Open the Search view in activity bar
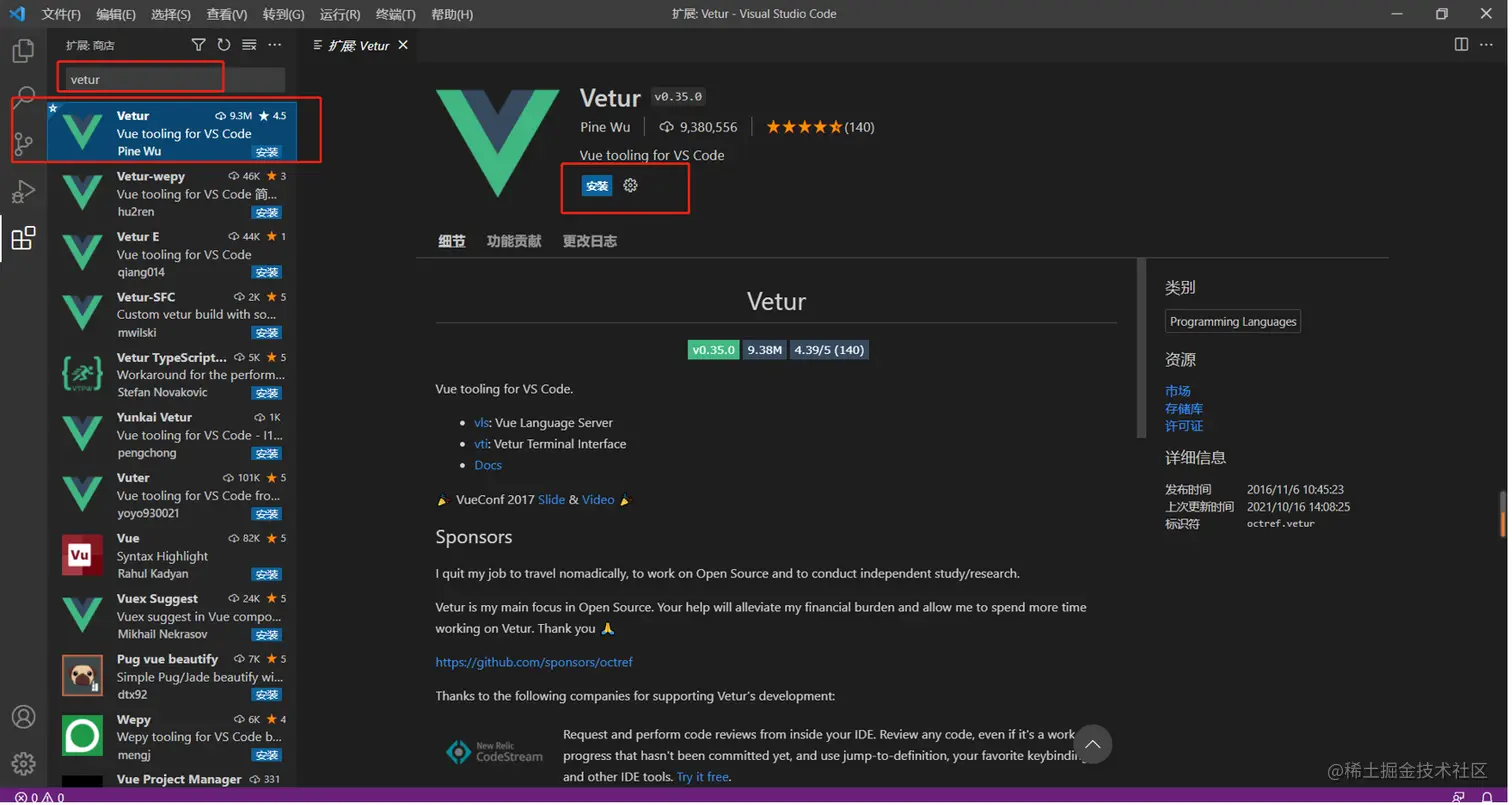Image resolution: width=1512 pixels, height=805 pixels. pos(23,97)
